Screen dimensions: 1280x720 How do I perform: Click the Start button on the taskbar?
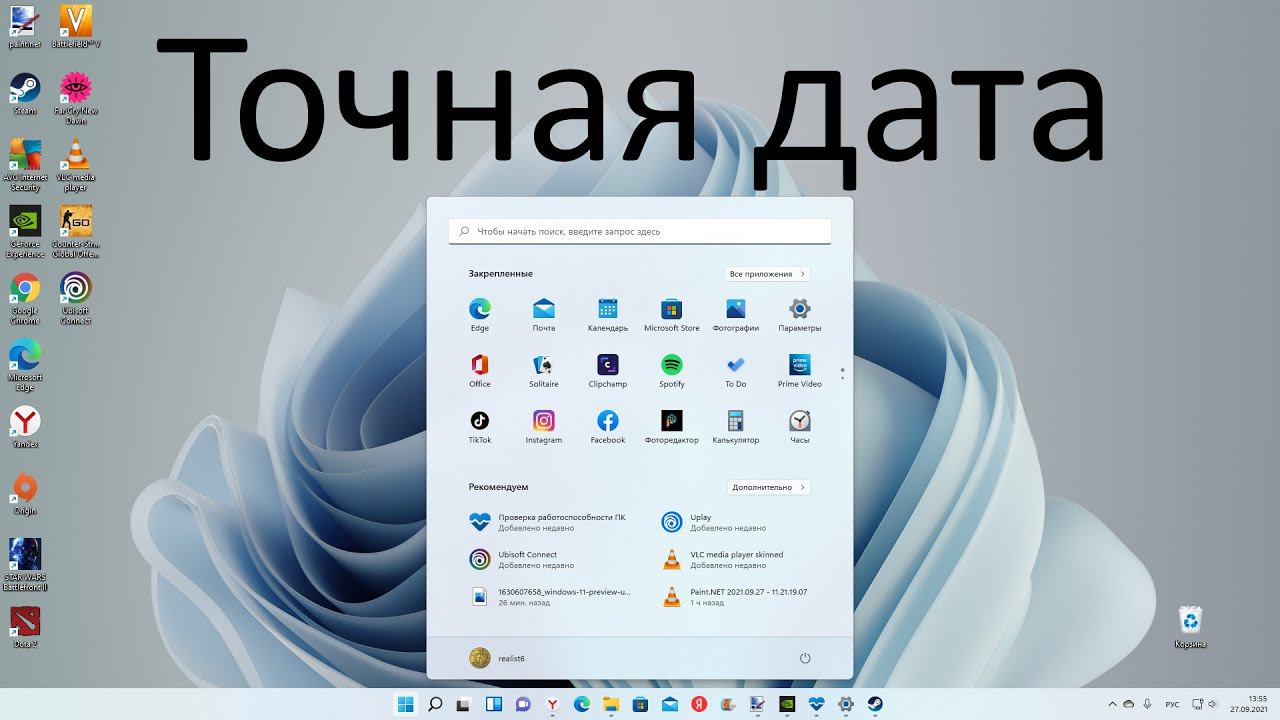[406, 704]
